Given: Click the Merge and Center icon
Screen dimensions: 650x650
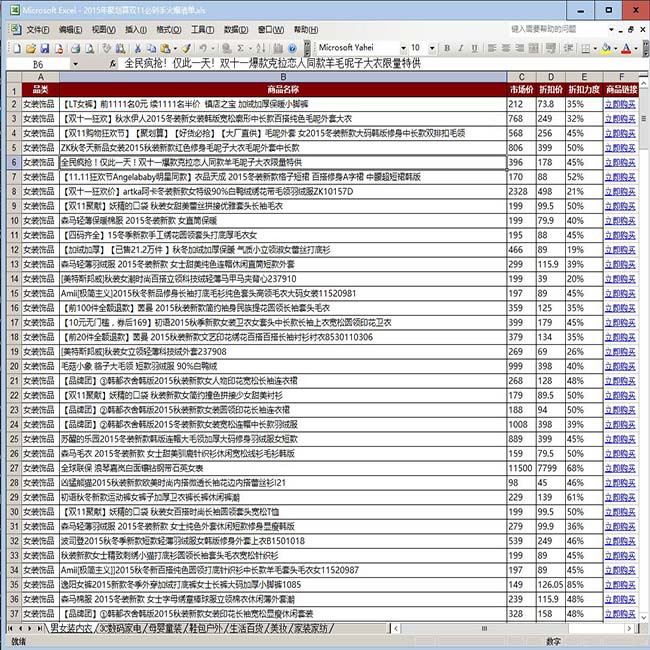Looking at the screenshot, I should 534,48.
